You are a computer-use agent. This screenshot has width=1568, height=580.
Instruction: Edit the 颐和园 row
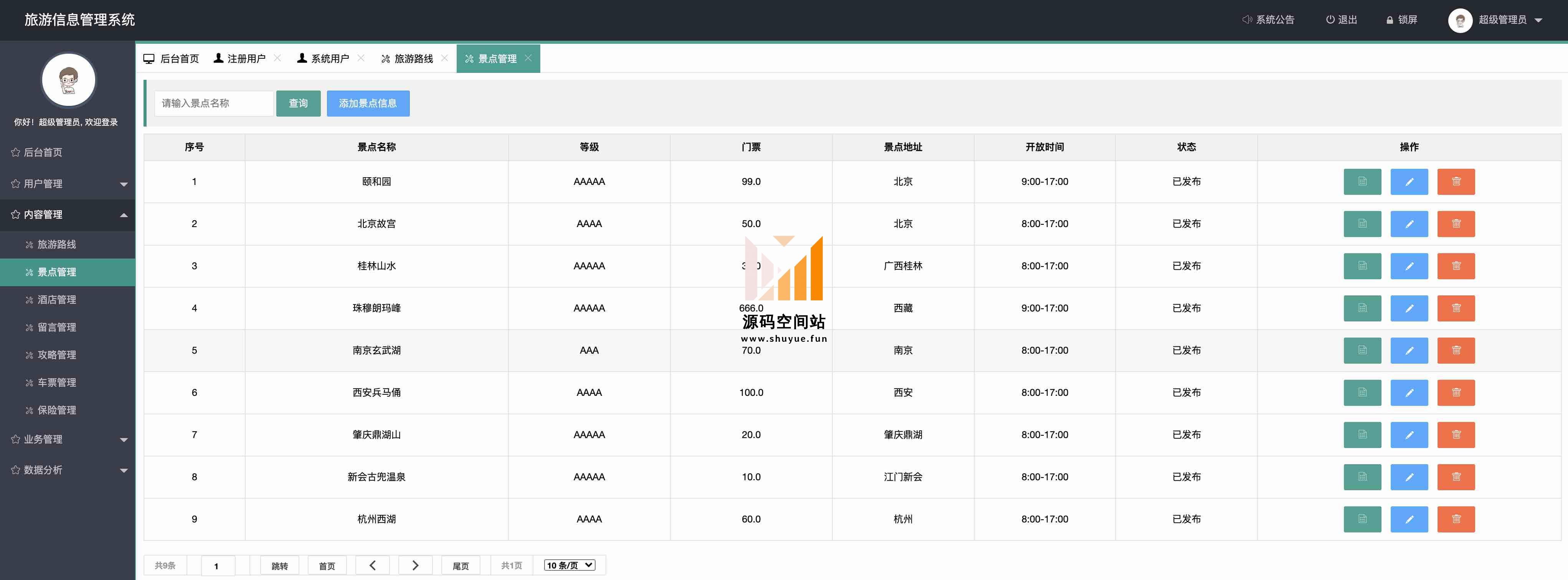pos(1409,181)
